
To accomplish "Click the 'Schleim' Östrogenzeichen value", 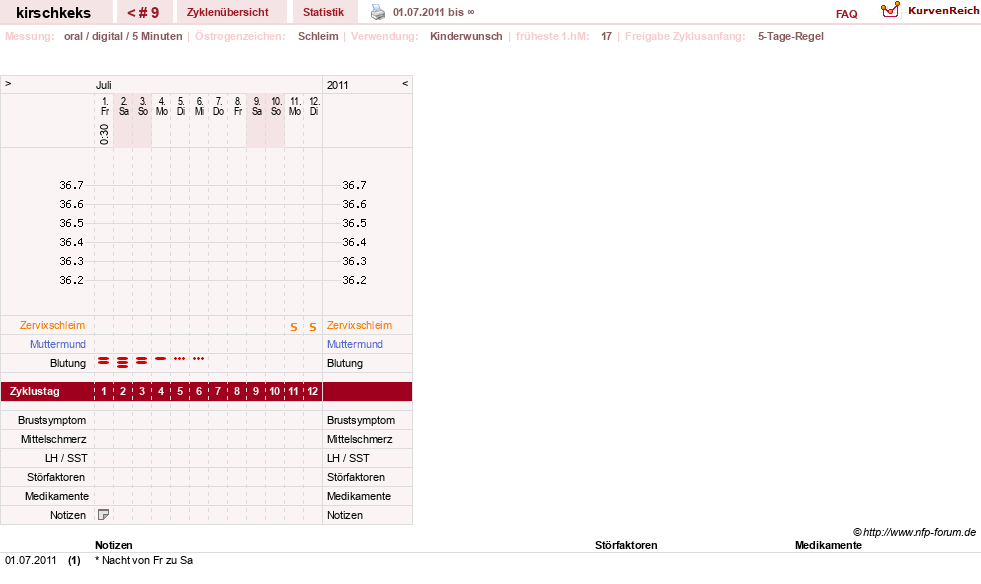I will [318, 36].
